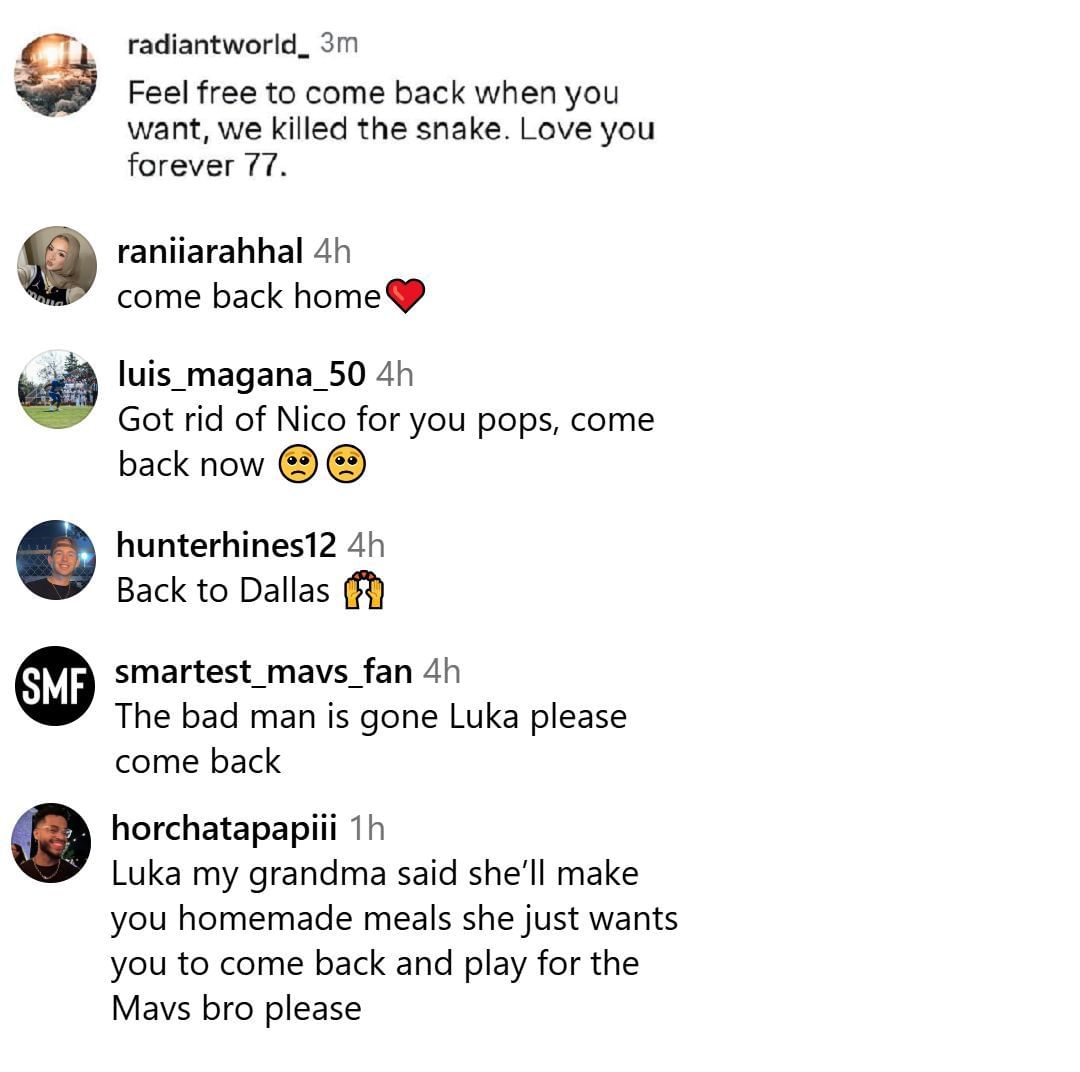The image size is (1080, 1072).
Task: Click the black SMF logo avatar
Action: click(x=53, y=685)
